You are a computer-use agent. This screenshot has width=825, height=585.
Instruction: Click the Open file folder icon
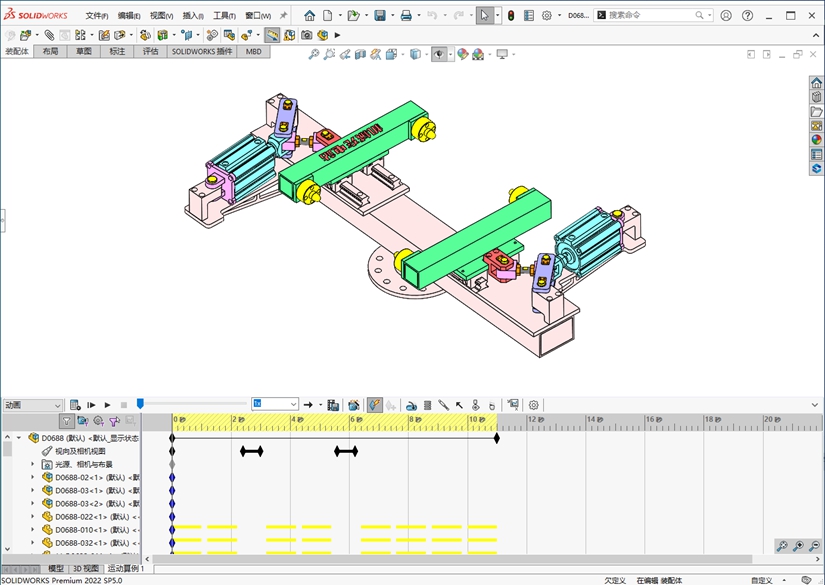(354, 16)
